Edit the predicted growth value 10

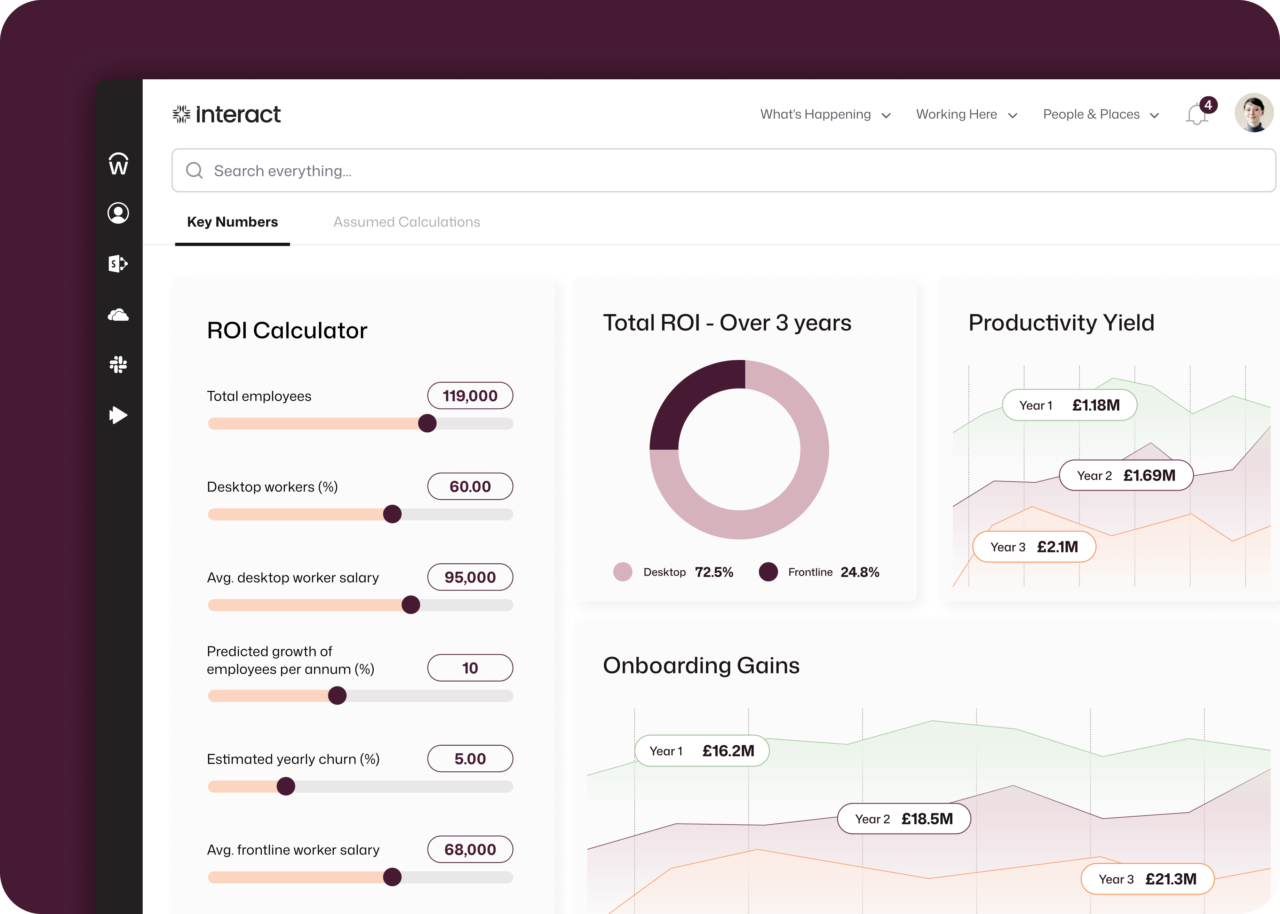pyautogui.click(x=470, y=668)
